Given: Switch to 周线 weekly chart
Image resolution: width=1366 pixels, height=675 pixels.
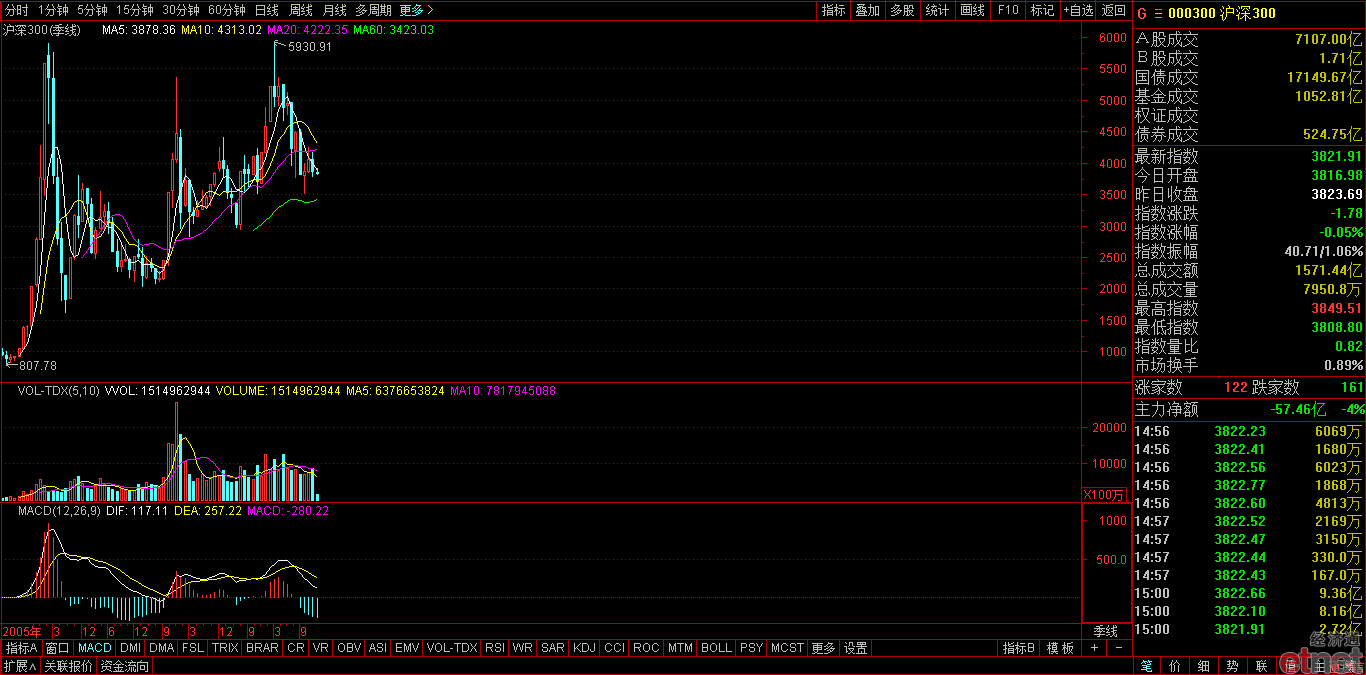Looking at the screenshot, I should 301,10.
